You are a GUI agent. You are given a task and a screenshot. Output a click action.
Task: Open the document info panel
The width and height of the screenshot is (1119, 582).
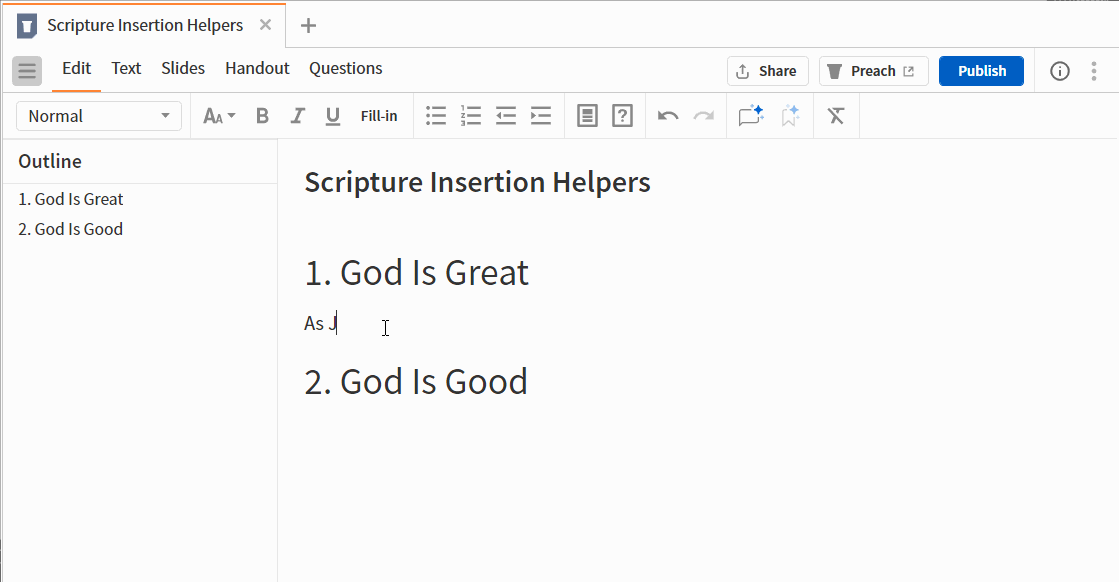coord(1060,71)
